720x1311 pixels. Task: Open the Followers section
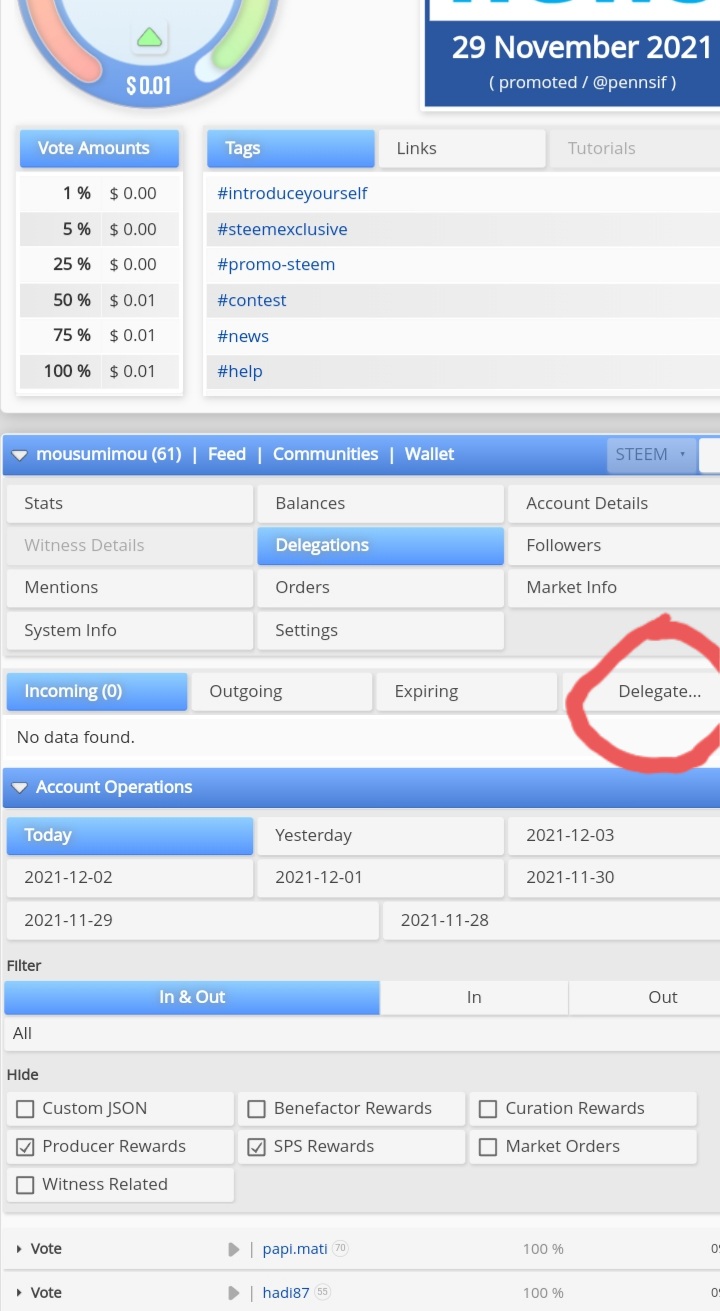(x=614, y=545)
